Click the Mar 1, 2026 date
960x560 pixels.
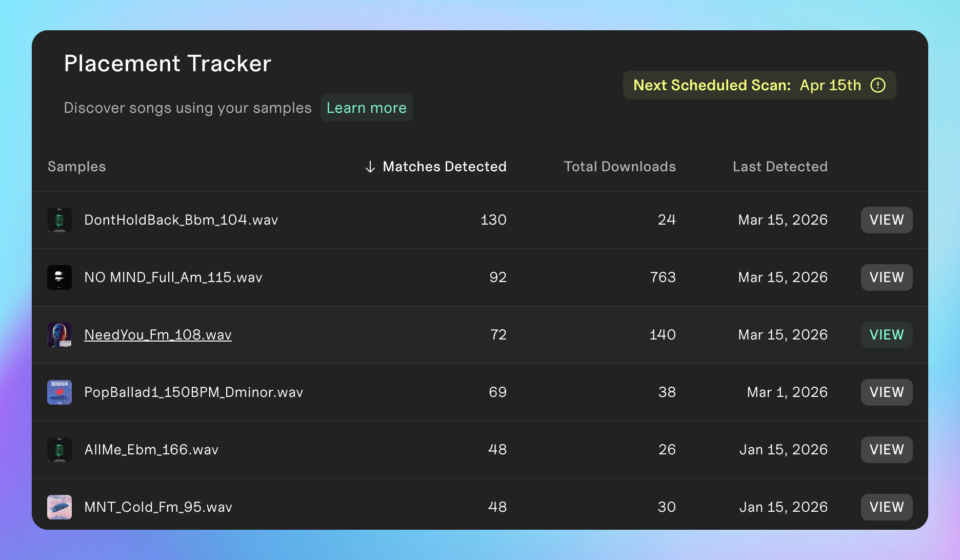click(787, 392)
